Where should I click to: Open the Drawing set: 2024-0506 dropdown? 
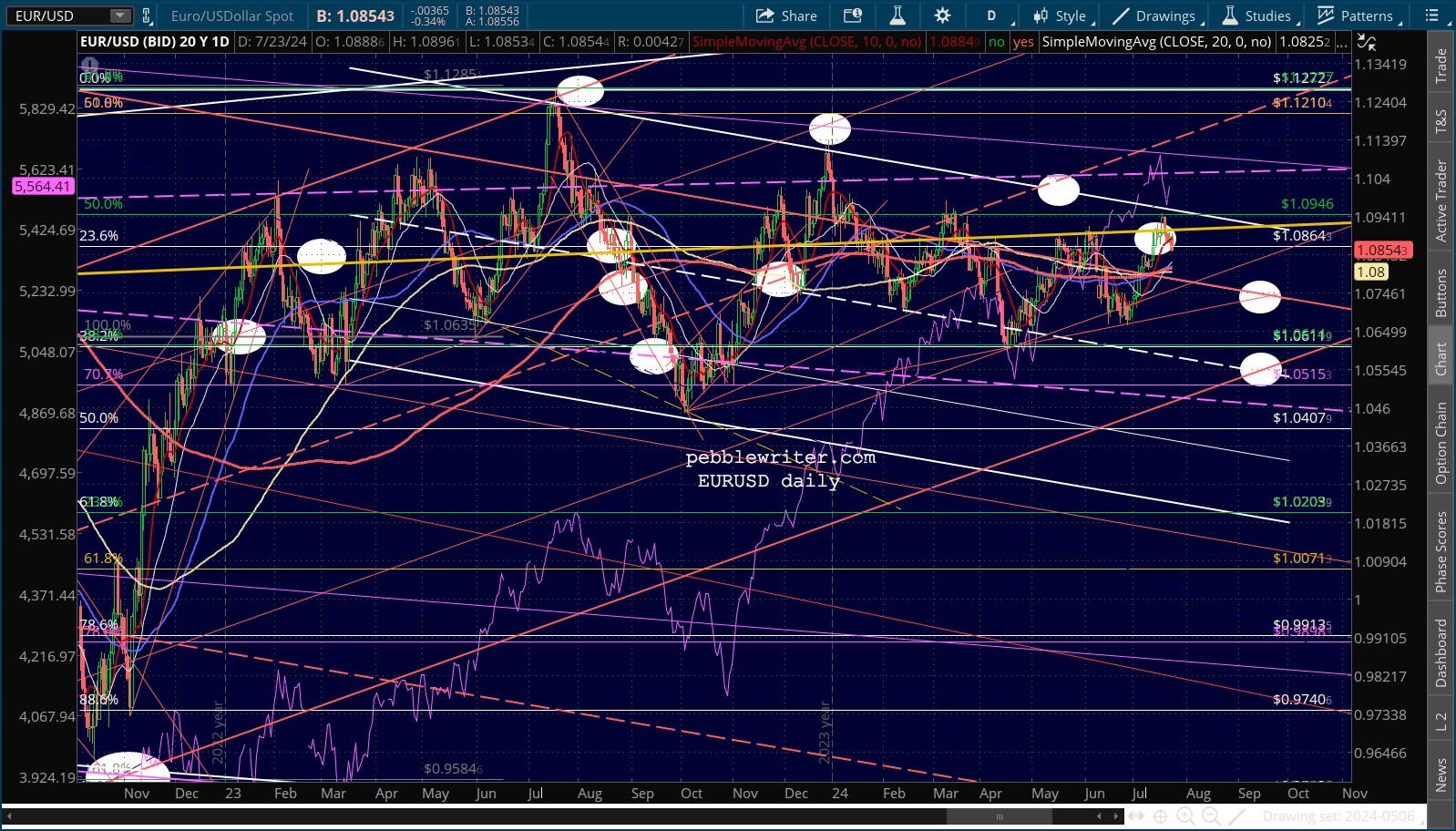pos(1345,816)
